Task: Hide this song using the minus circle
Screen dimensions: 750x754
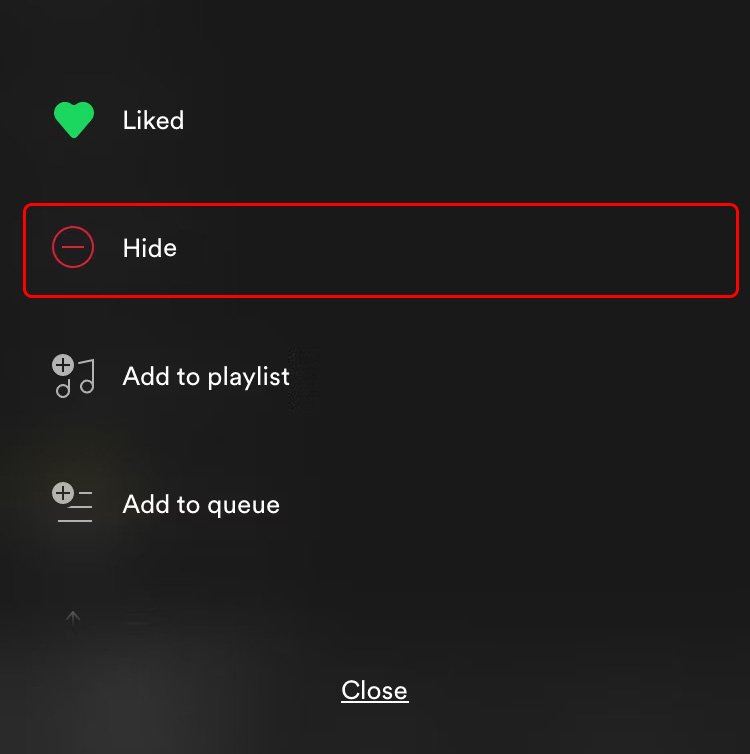Action: pyautogui.click(x=73, y=248)
